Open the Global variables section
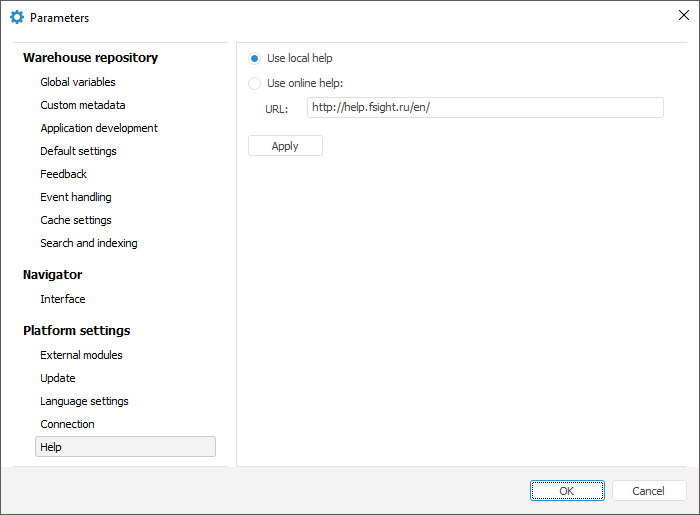 pos(78,82)
